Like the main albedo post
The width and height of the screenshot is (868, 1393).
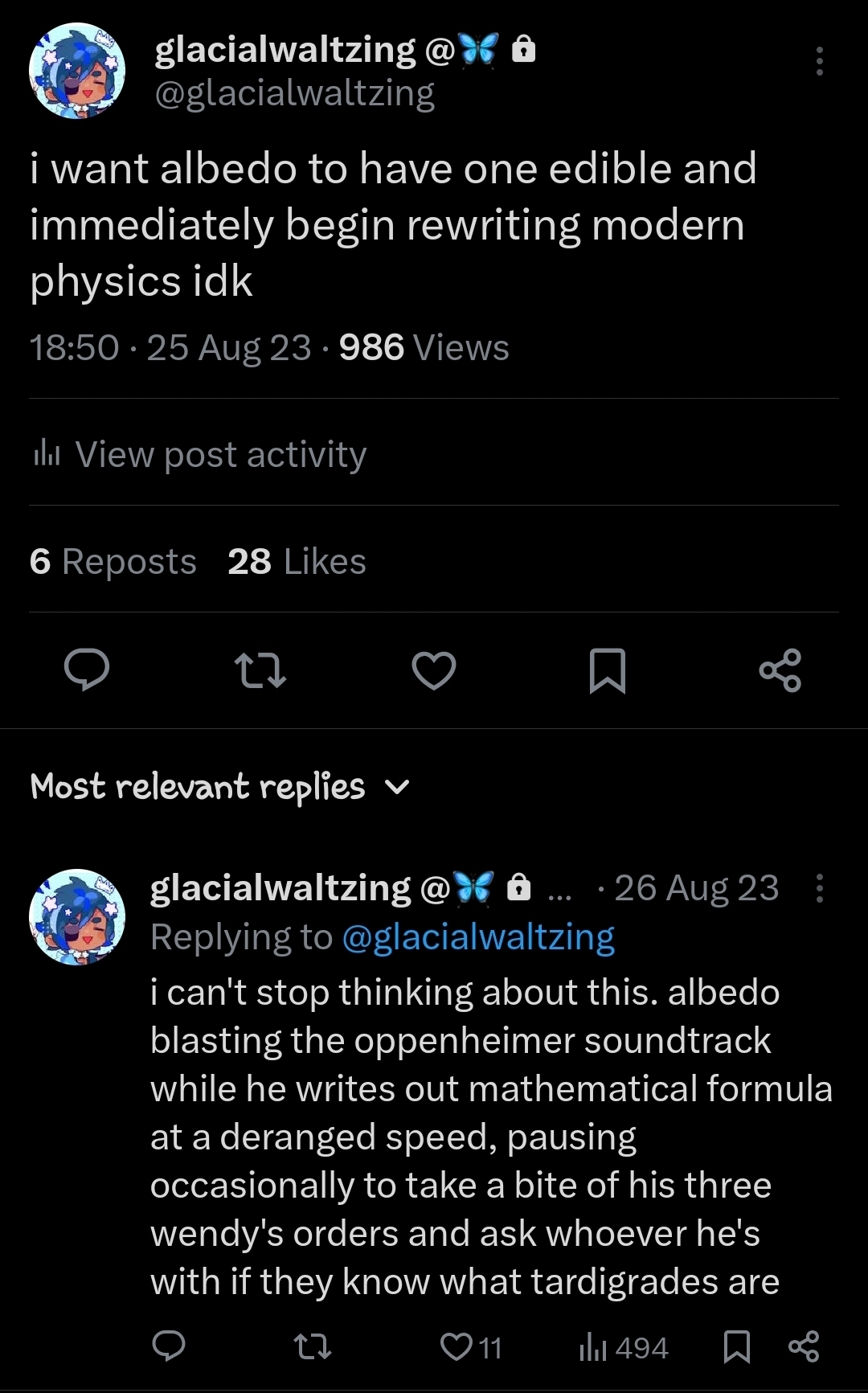pyautogui.click(x=434, y=670)
